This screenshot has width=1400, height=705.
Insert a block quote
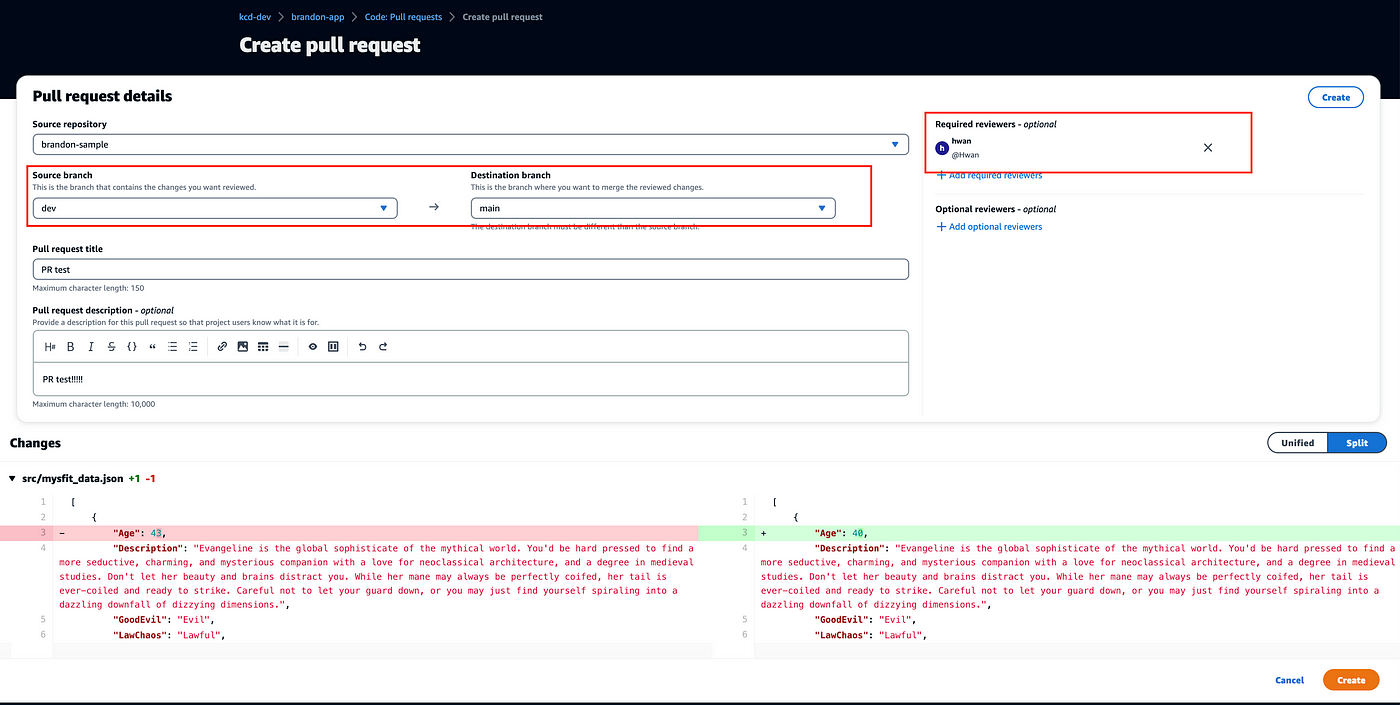152,347
